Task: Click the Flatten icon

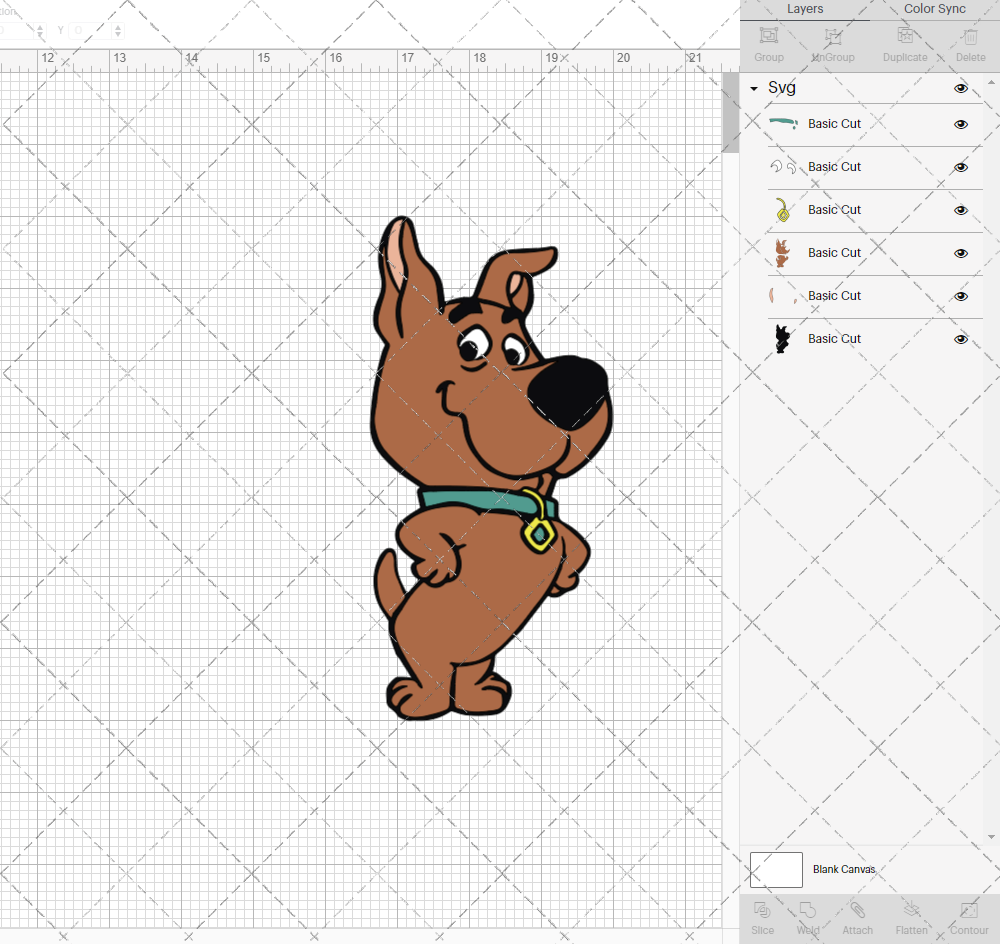Action: [x=911, y=916]
